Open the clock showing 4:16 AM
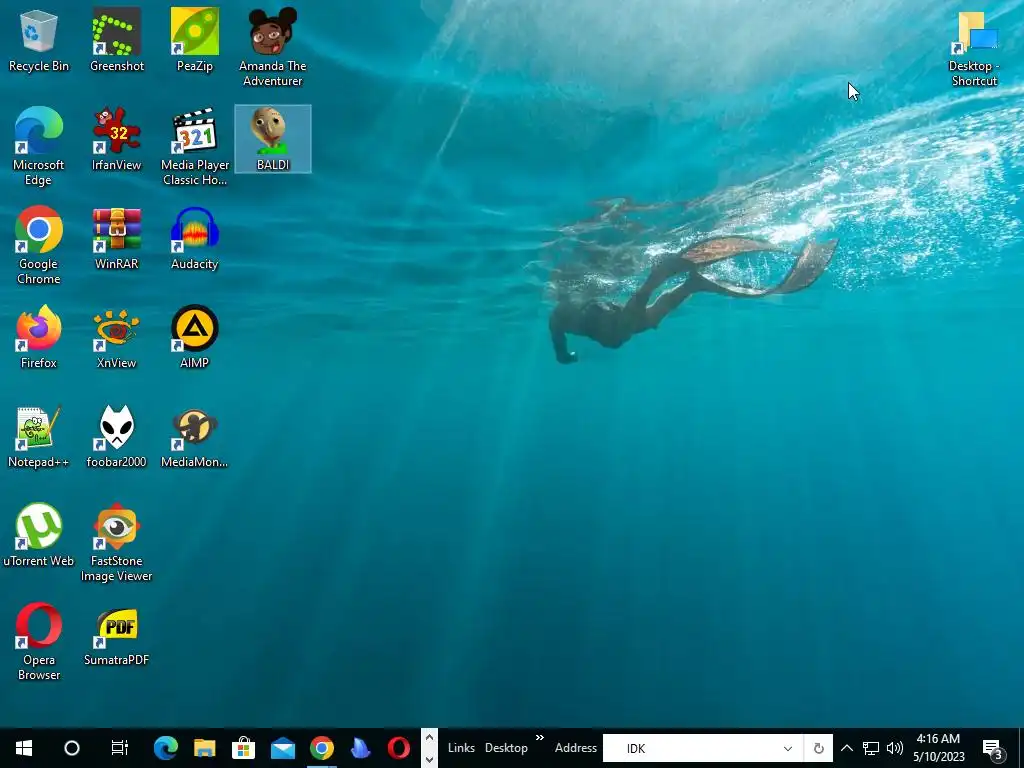Viewport: 1024px width, 768px height. click(938, 748)
